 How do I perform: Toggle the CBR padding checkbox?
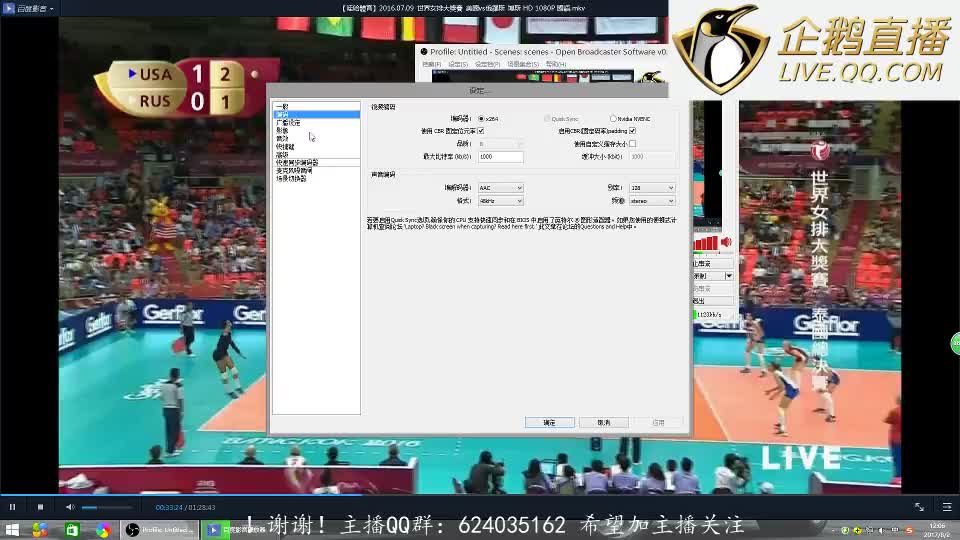tap(632, 131)
